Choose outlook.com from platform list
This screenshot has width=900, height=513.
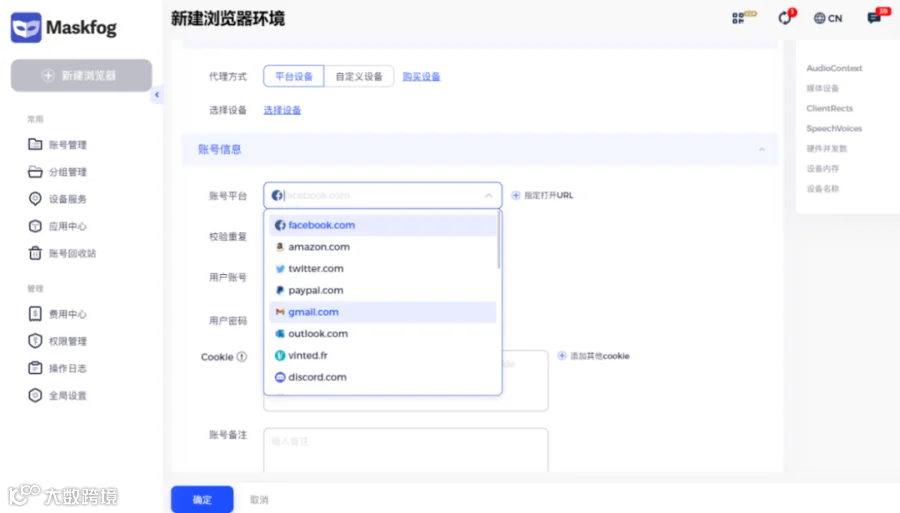coord(382,334)
